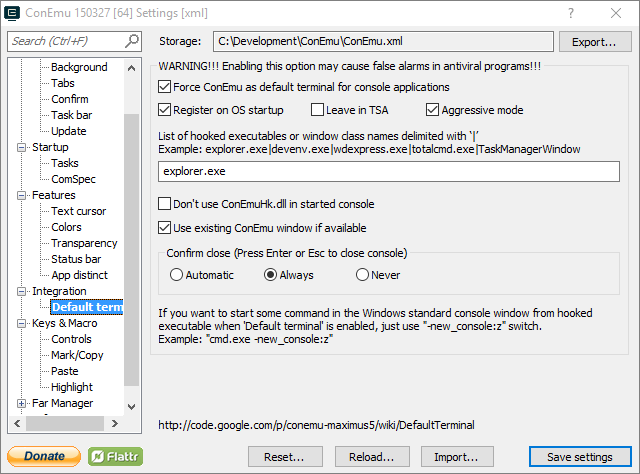Select the Never confirm close radio
The width and height of the screenshot is (640, 474).
point(363,275)
